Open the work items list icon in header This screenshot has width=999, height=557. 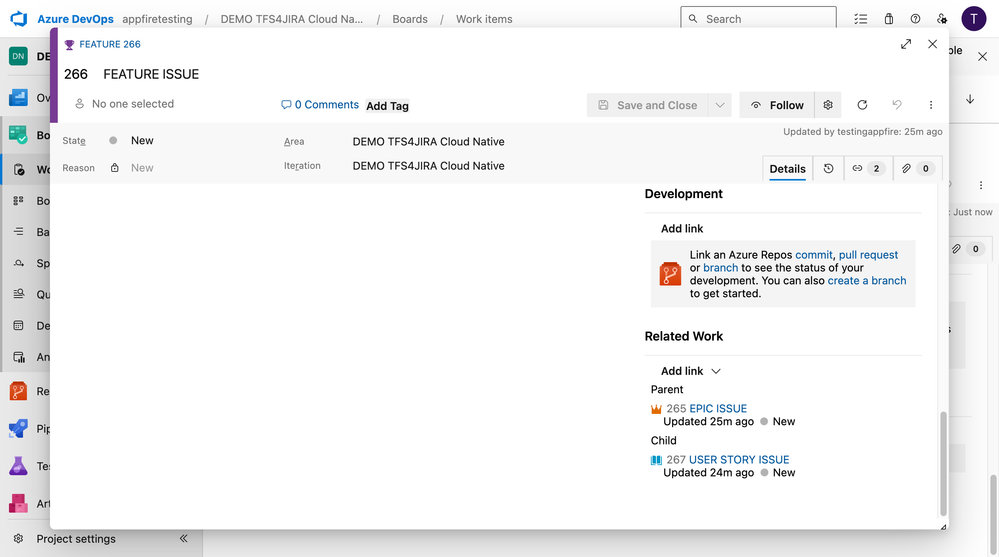pos(861,19)
